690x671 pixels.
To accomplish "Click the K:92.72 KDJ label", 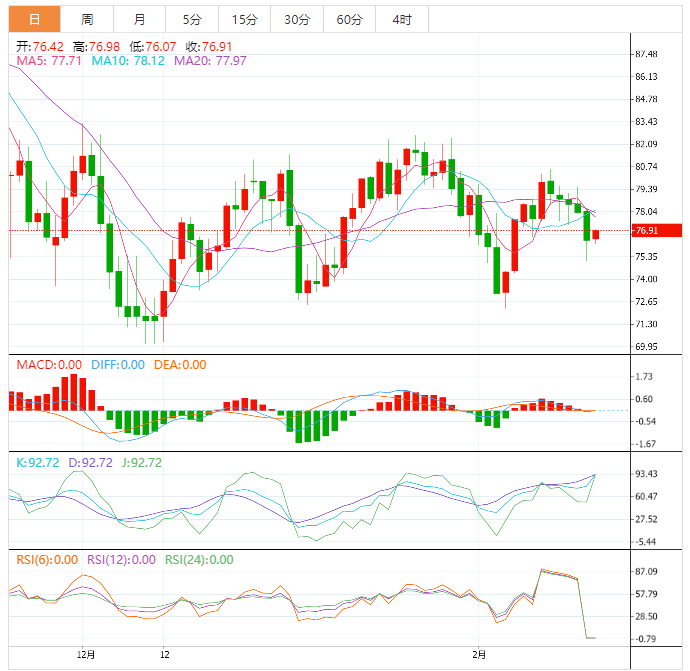I will (38, 463).
